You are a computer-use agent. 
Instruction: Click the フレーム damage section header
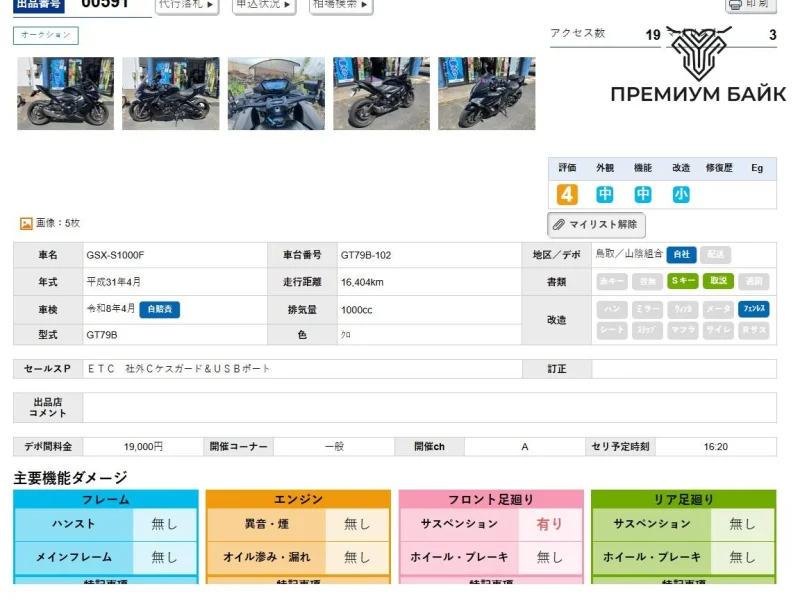[x=105, y=499]
